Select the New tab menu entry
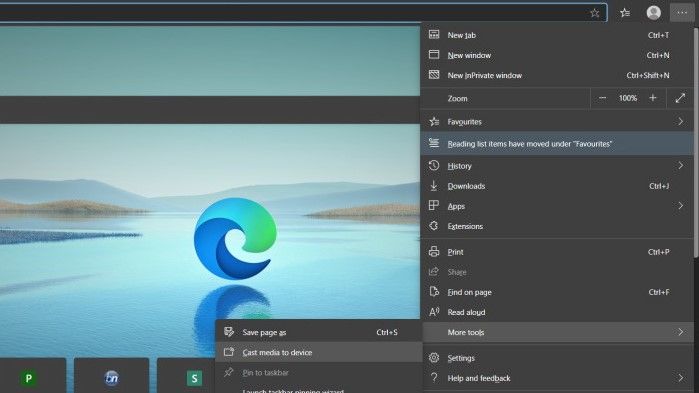The image size is (699, 393). pos(557,35)
